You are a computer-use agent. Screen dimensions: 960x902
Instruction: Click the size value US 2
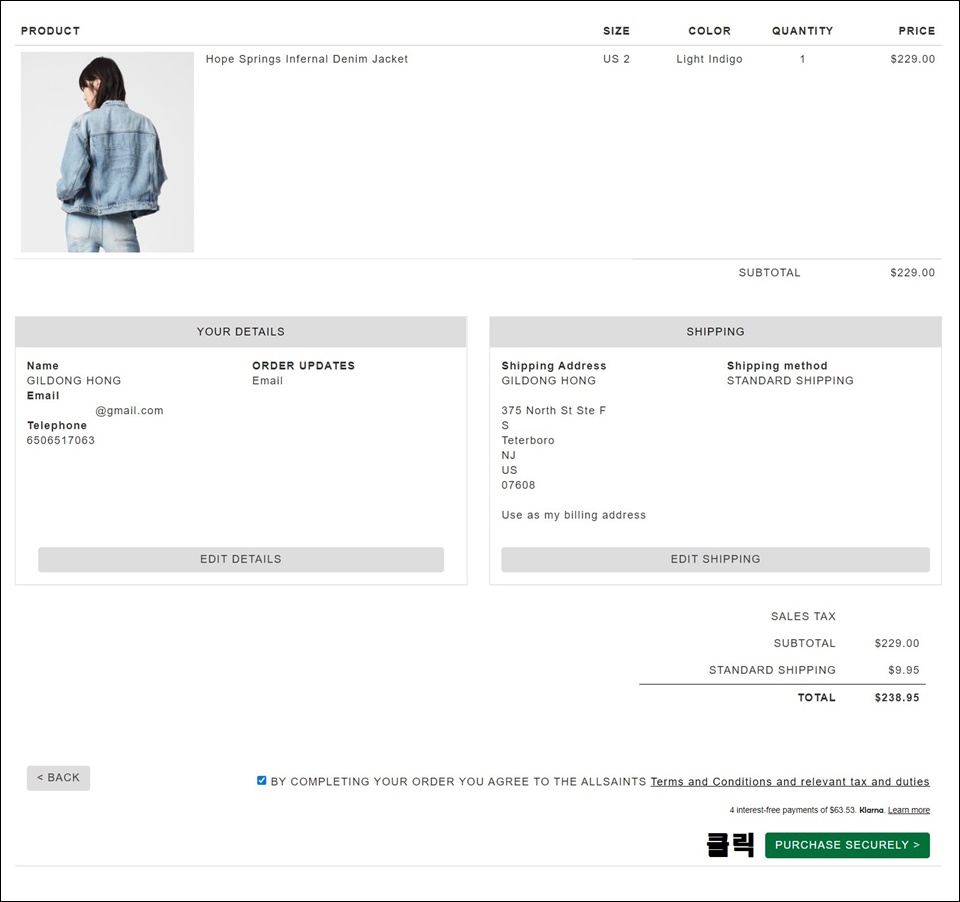(x=616, y=59)
